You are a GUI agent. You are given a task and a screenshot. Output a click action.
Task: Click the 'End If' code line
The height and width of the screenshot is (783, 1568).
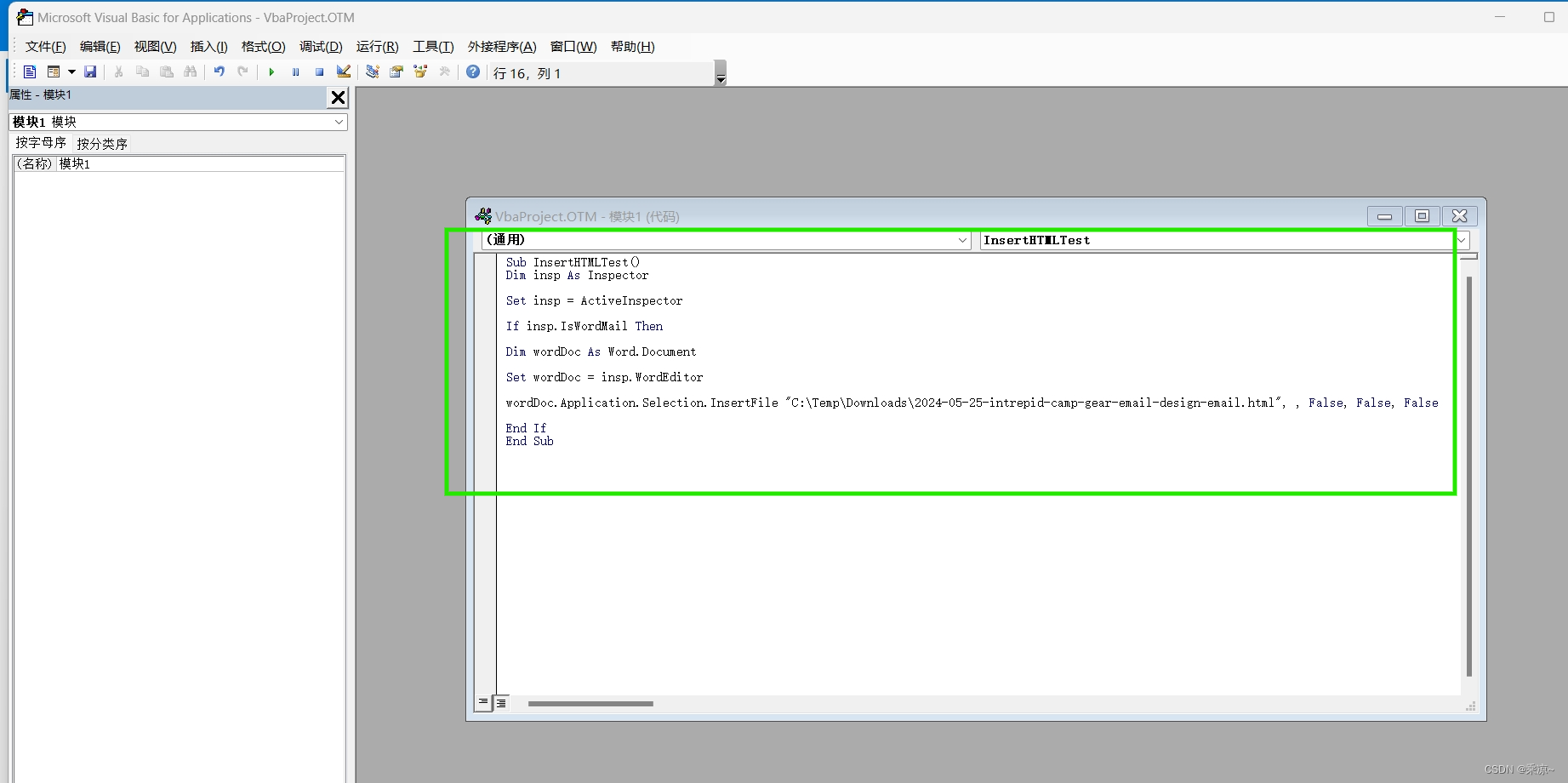point(526,428)
